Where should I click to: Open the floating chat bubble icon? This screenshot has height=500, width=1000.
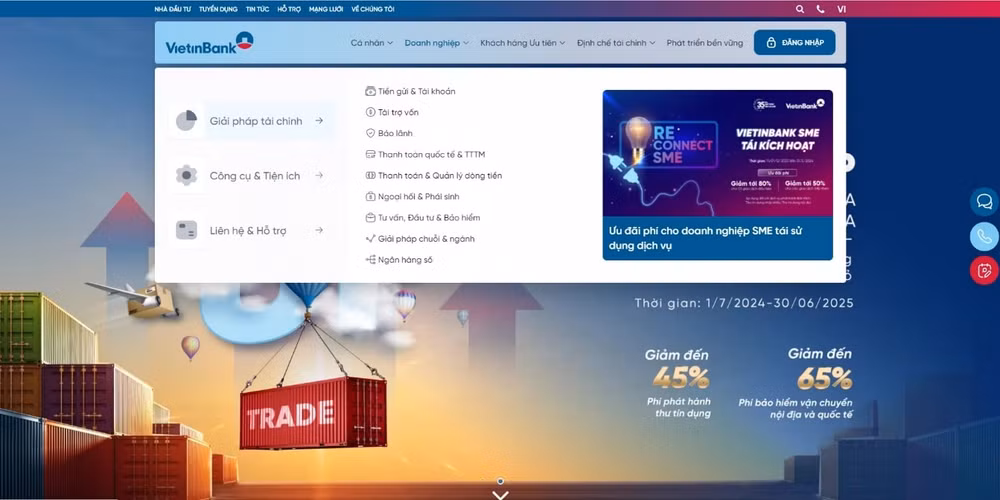pos(984,202)
